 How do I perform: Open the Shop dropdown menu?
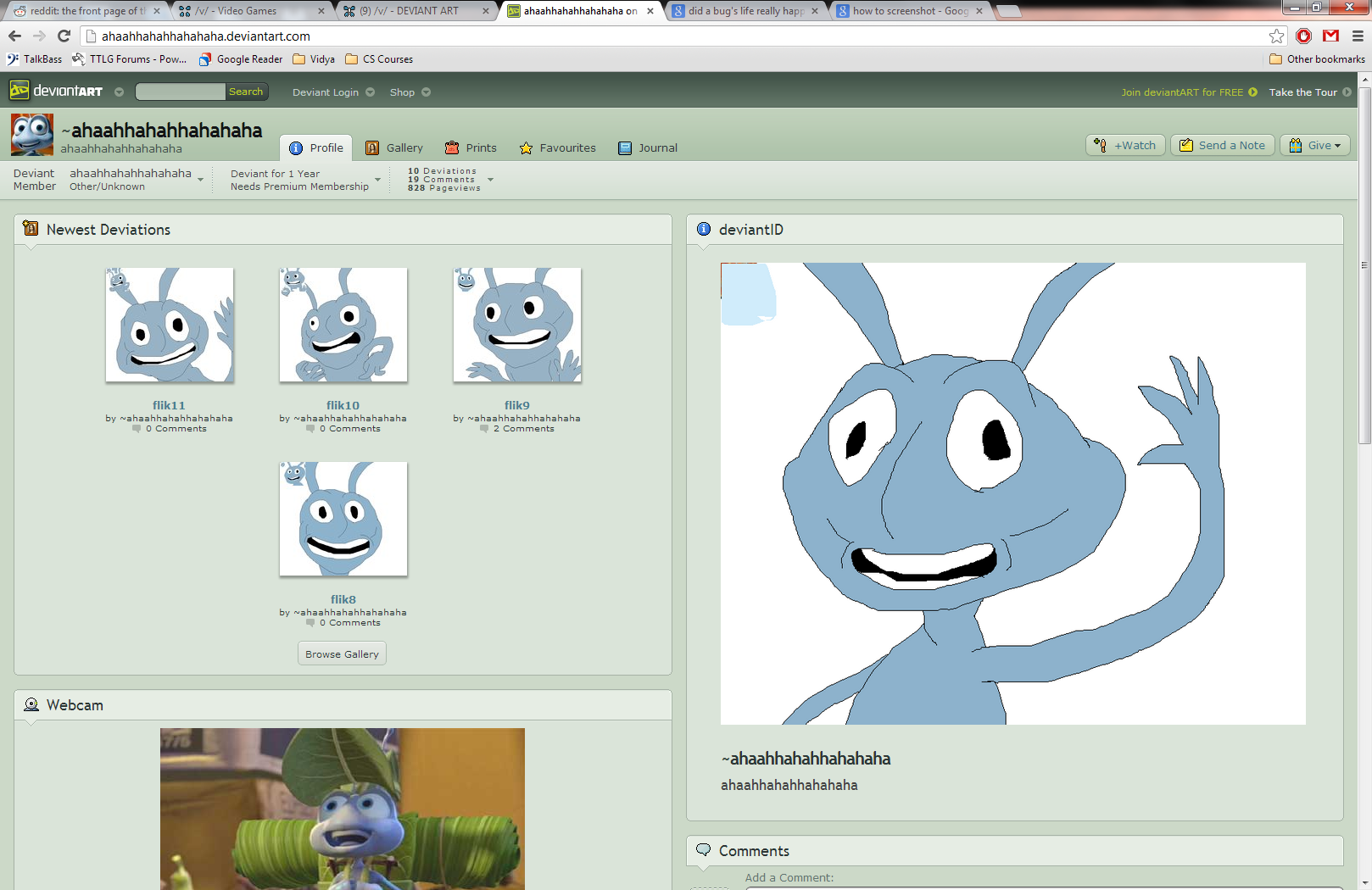tap(410, 92)
